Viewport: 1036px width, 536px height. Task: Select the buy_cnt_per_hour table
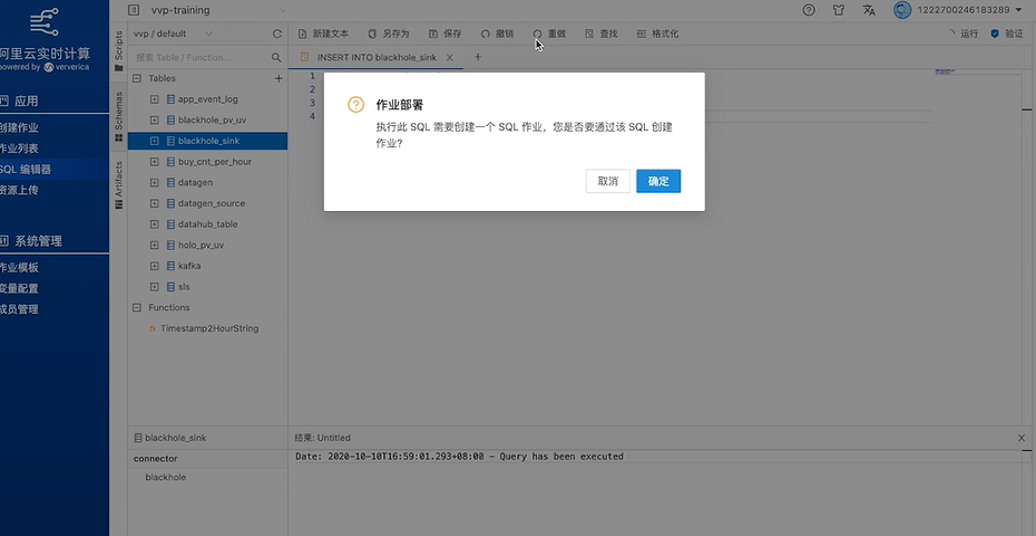(x=215, y=161)
